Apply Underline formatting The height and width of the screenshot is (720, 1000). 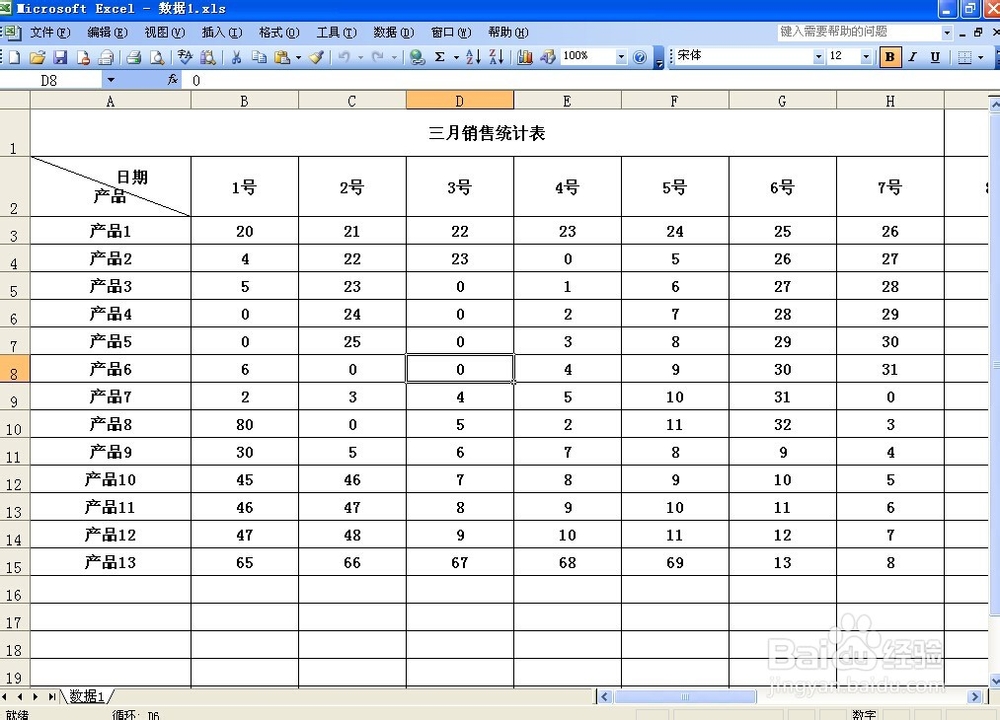coord(935,57)
